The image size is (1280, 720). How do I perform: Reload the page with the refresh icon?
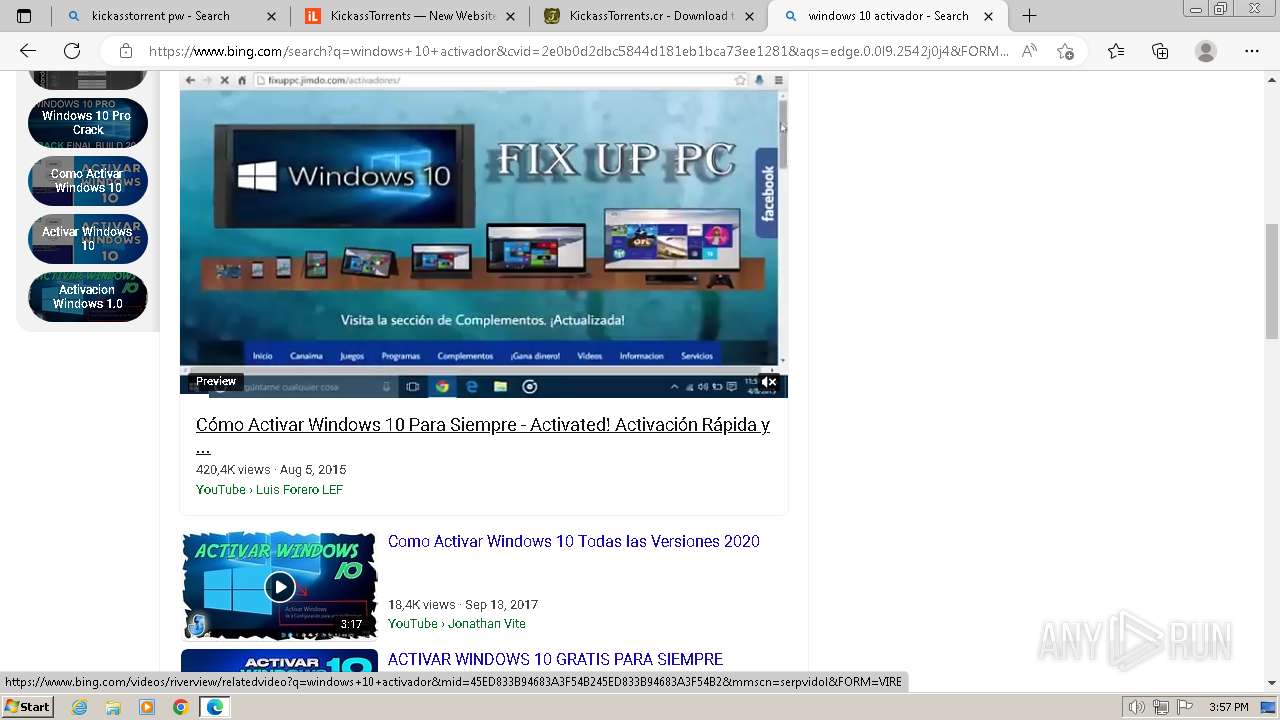(x=72, y=51)
